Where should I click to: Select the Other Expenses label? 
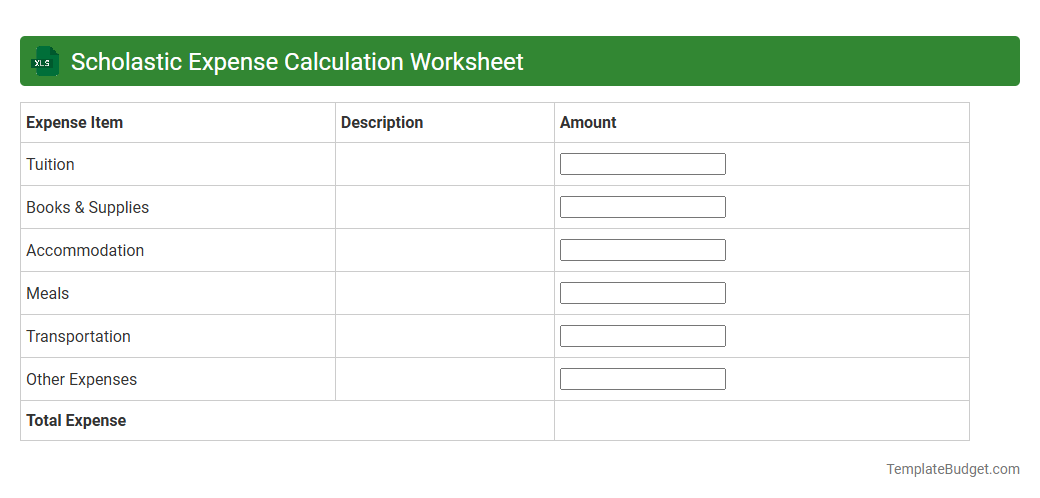(x=82, y=380)
